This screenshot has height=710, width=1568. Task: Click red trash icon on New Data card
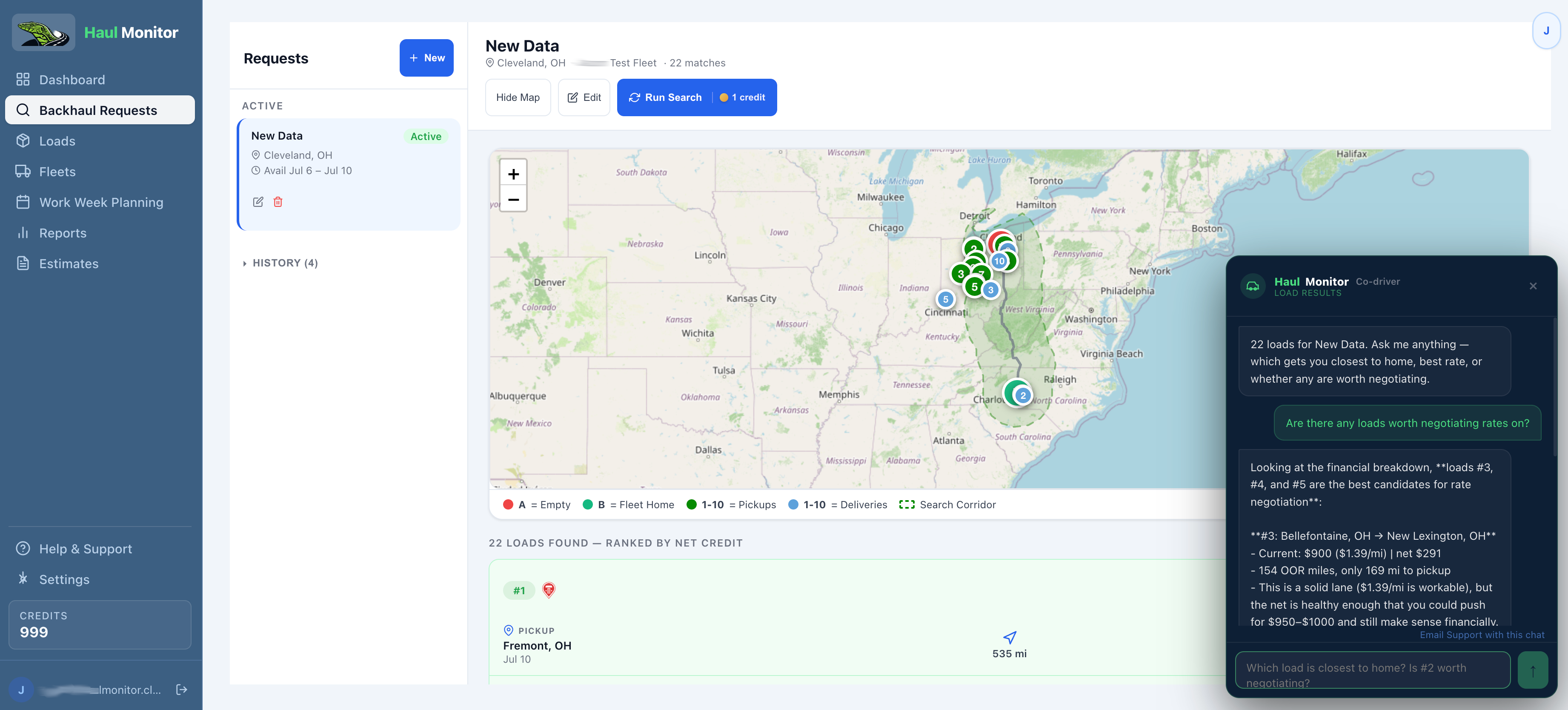tap(278, 202)
